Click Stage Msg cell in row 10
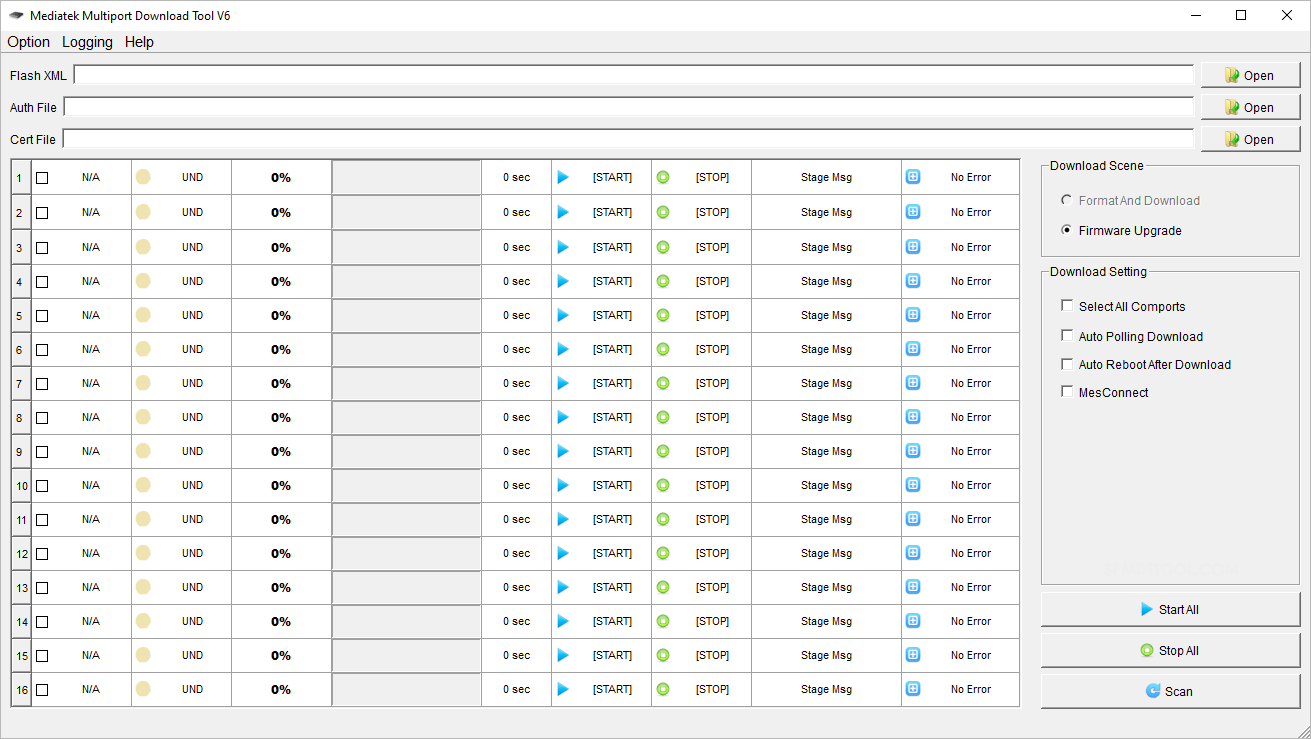Screen dimensions: 1311x739 [x=826, y=485]
